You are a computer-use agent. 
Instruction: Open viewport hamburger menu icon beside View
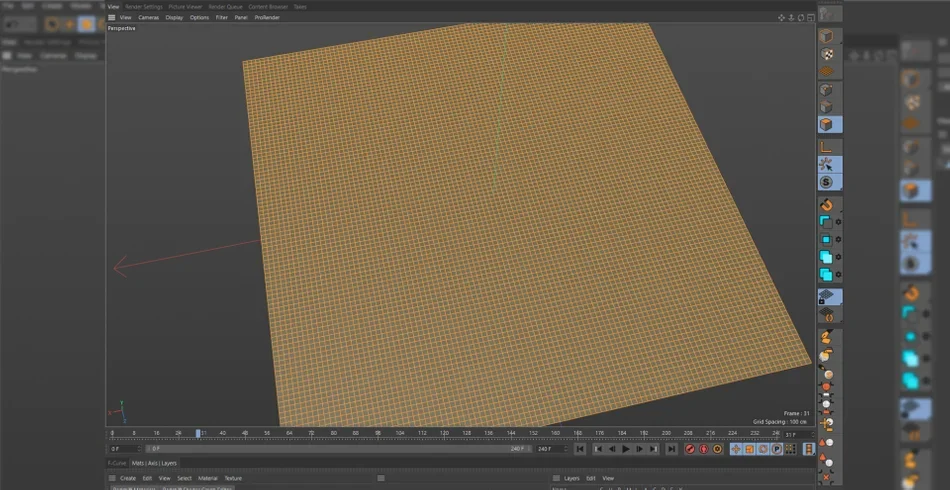(111, 18)
